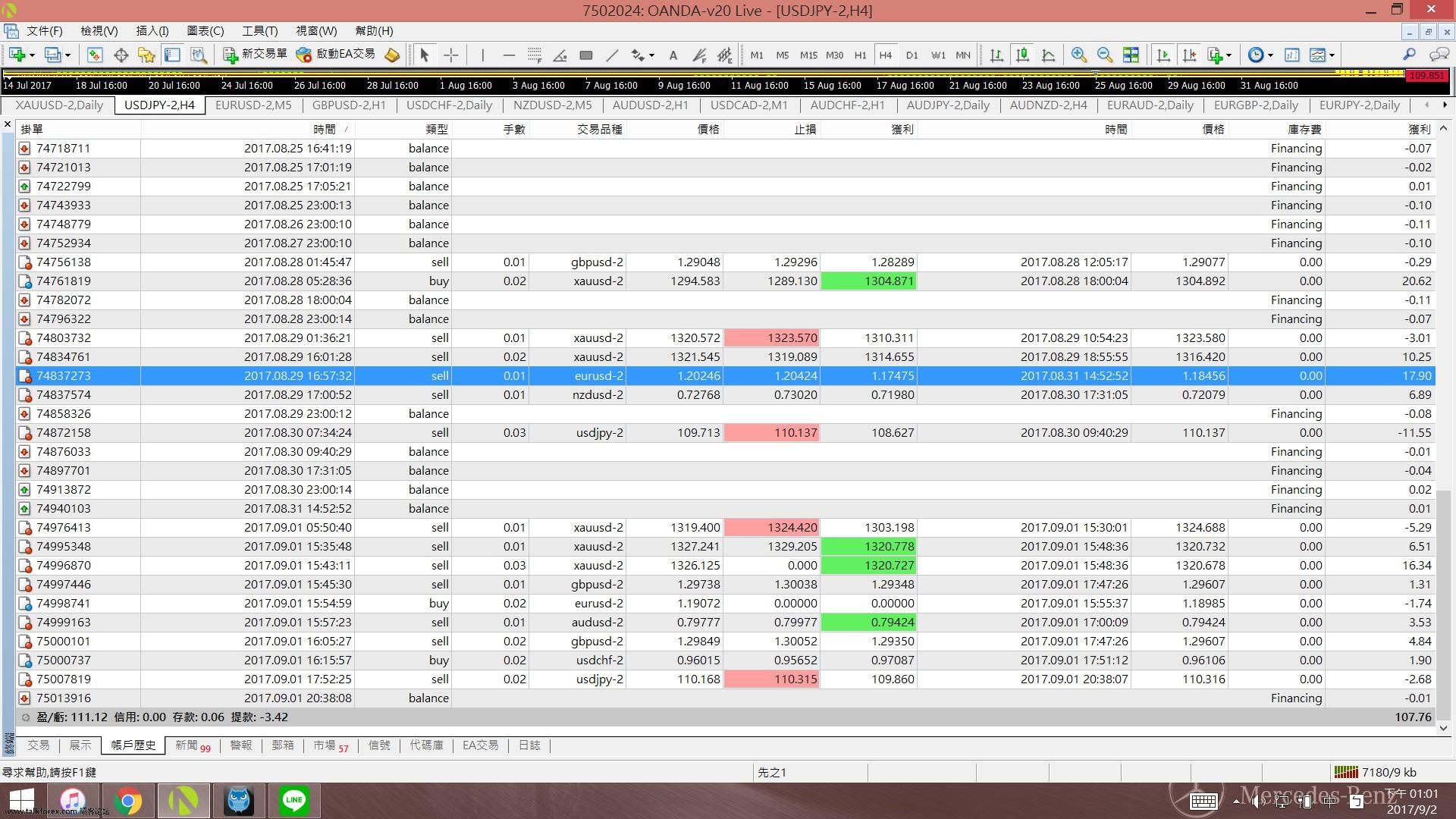Set timeframe to M15
1456x819 pixels.
(808, 55)
